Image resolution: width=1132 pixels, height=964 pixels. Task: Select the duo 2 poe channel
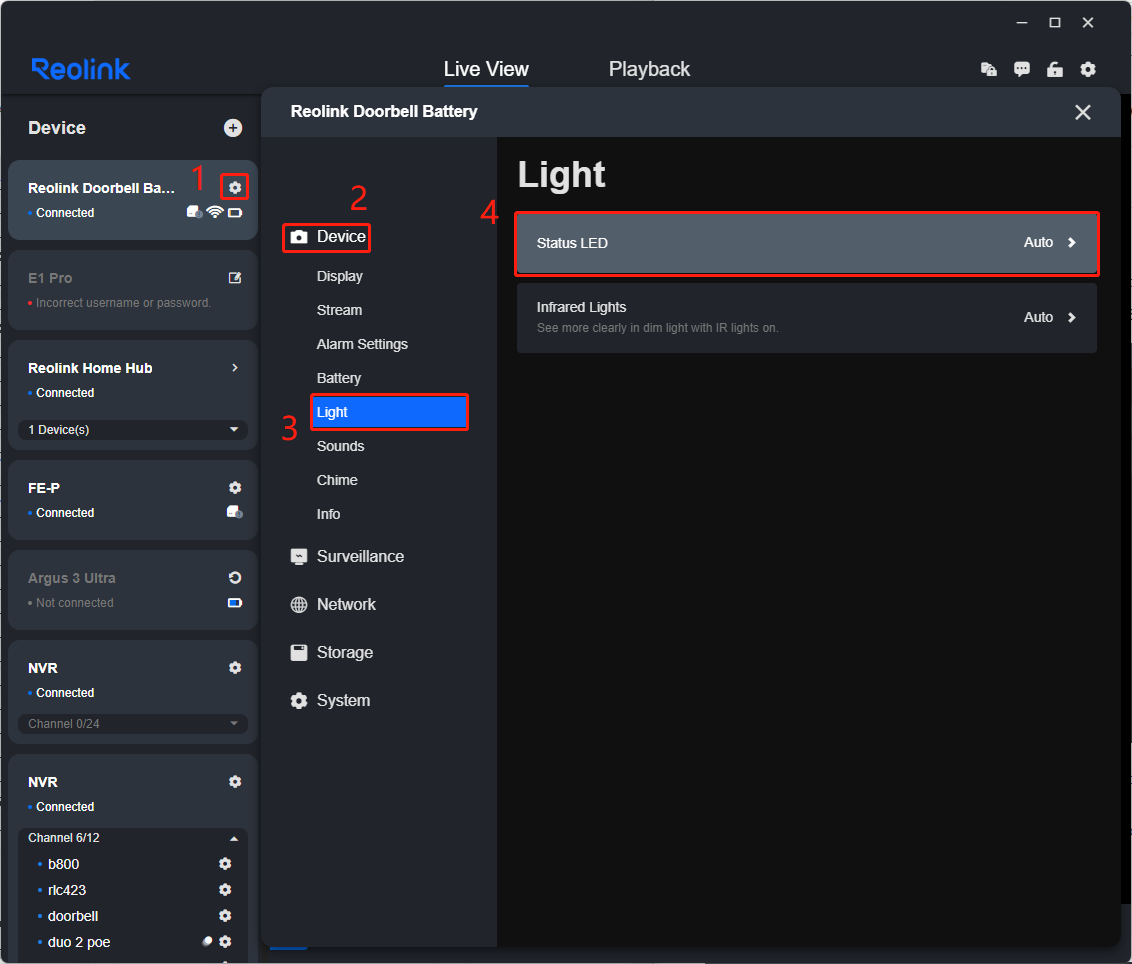click(79, 942)
